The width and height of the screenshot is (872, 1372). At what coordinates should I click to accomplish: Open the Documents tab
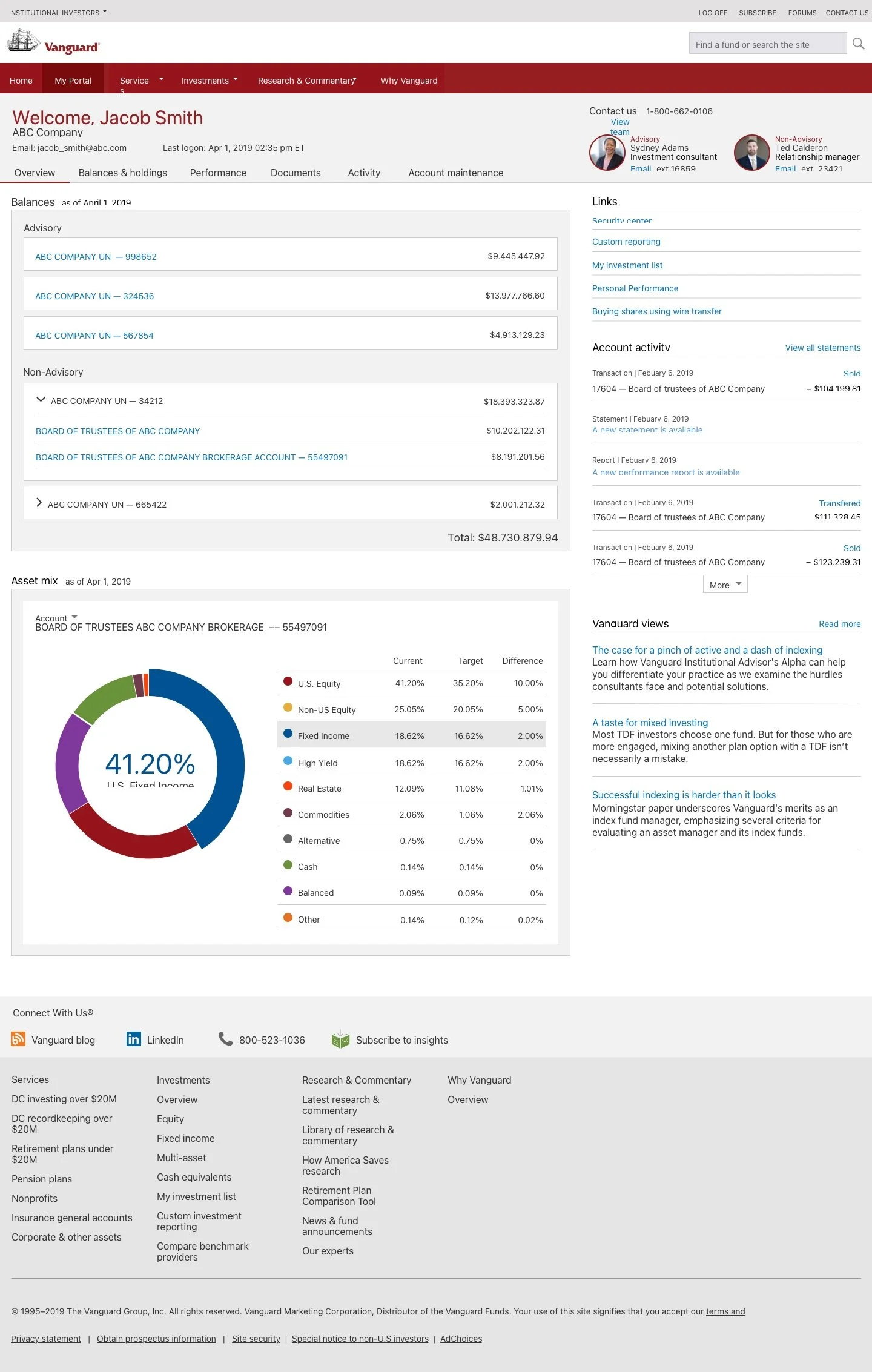pyautogui.click(x=296, y=173)
